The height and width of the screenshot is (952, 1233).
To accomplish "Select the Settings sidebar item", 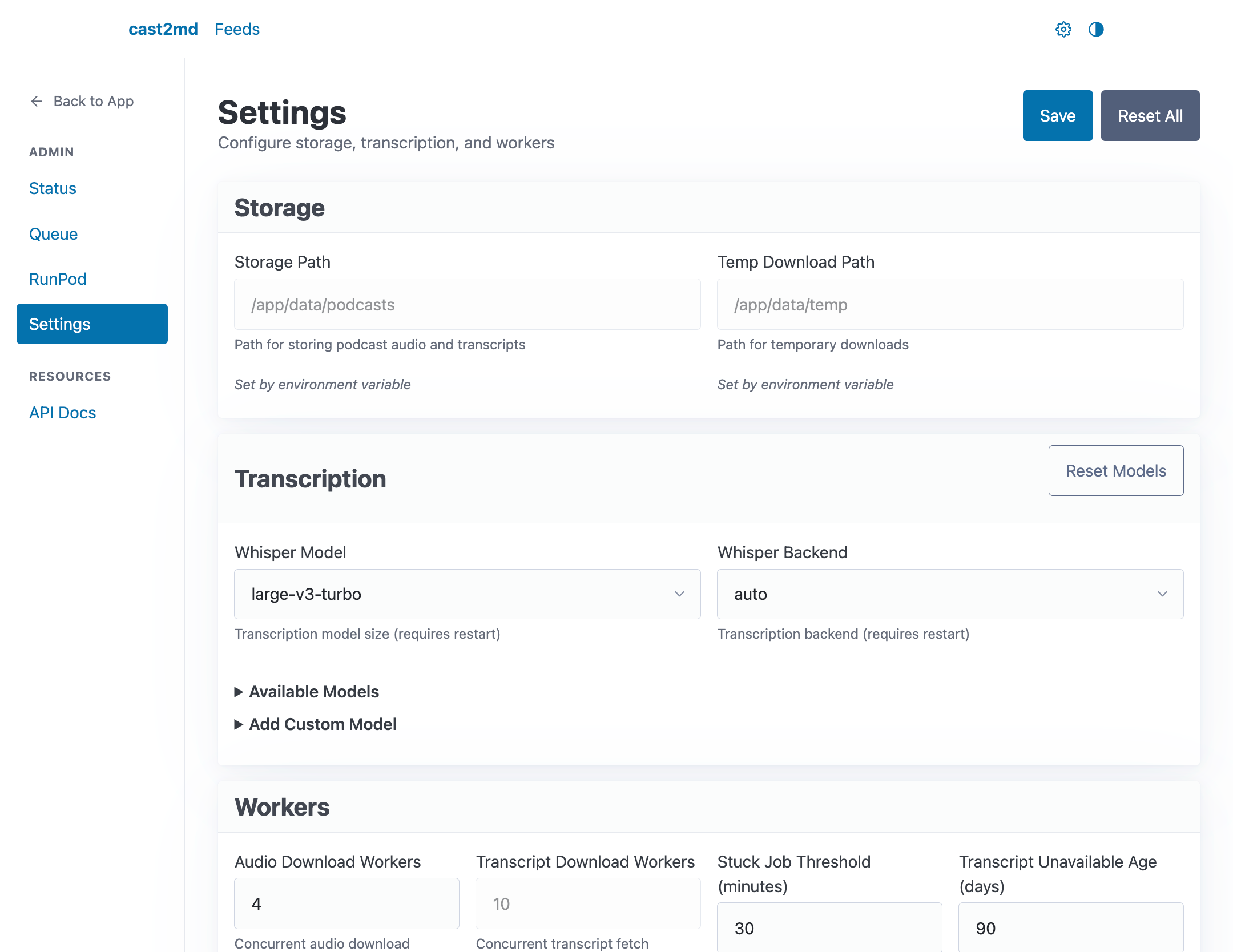I will click(92, 324).
